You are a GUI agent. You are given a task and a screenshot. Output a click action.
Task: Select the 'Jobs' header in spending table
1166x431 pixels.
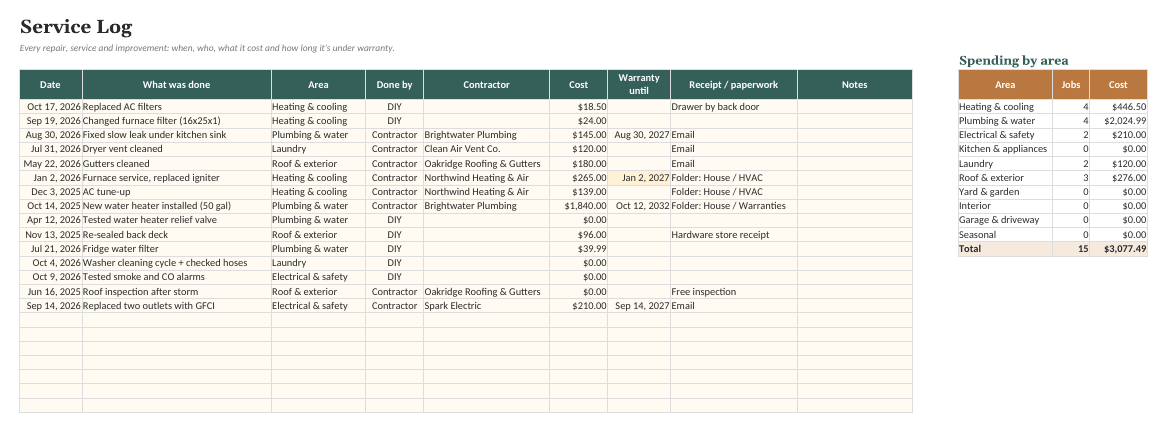click(x=1071, y=85)
